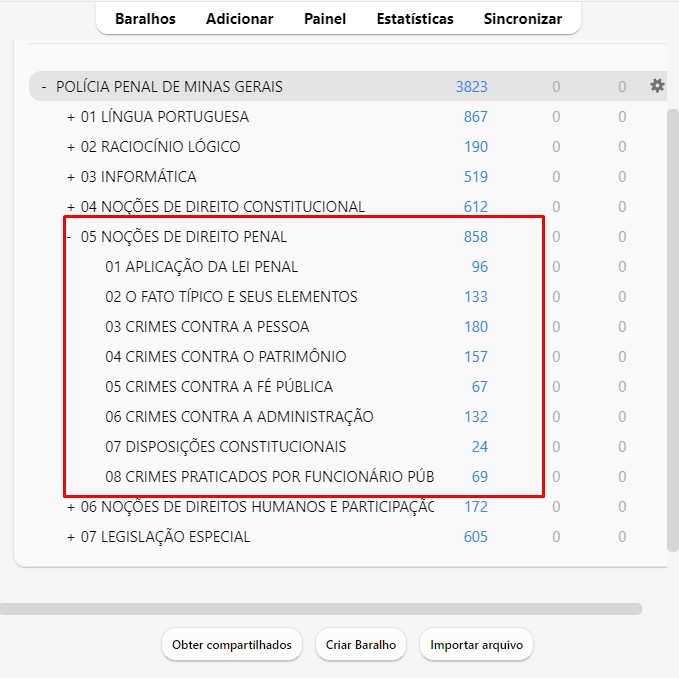Image resolution: width=679 pixels, height=678 pixels.
Task: Expand 06 NOÇÕES DE DIREITOS HUMANOS deck
Action: [x=71, y=507]
